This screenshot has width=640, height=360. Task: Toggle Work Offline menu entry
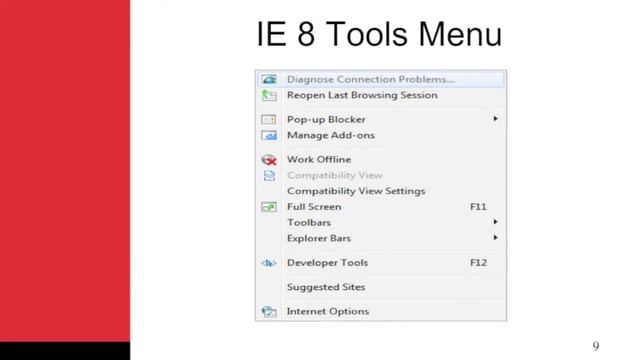[x=381, y=160]
